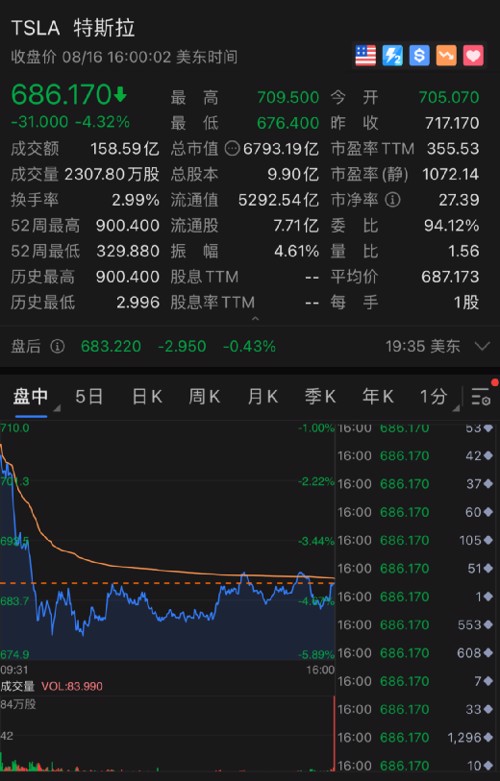
Task: Tap the orange downtrend chart icon
Action: pyautogui.click(x=446, y=55)
